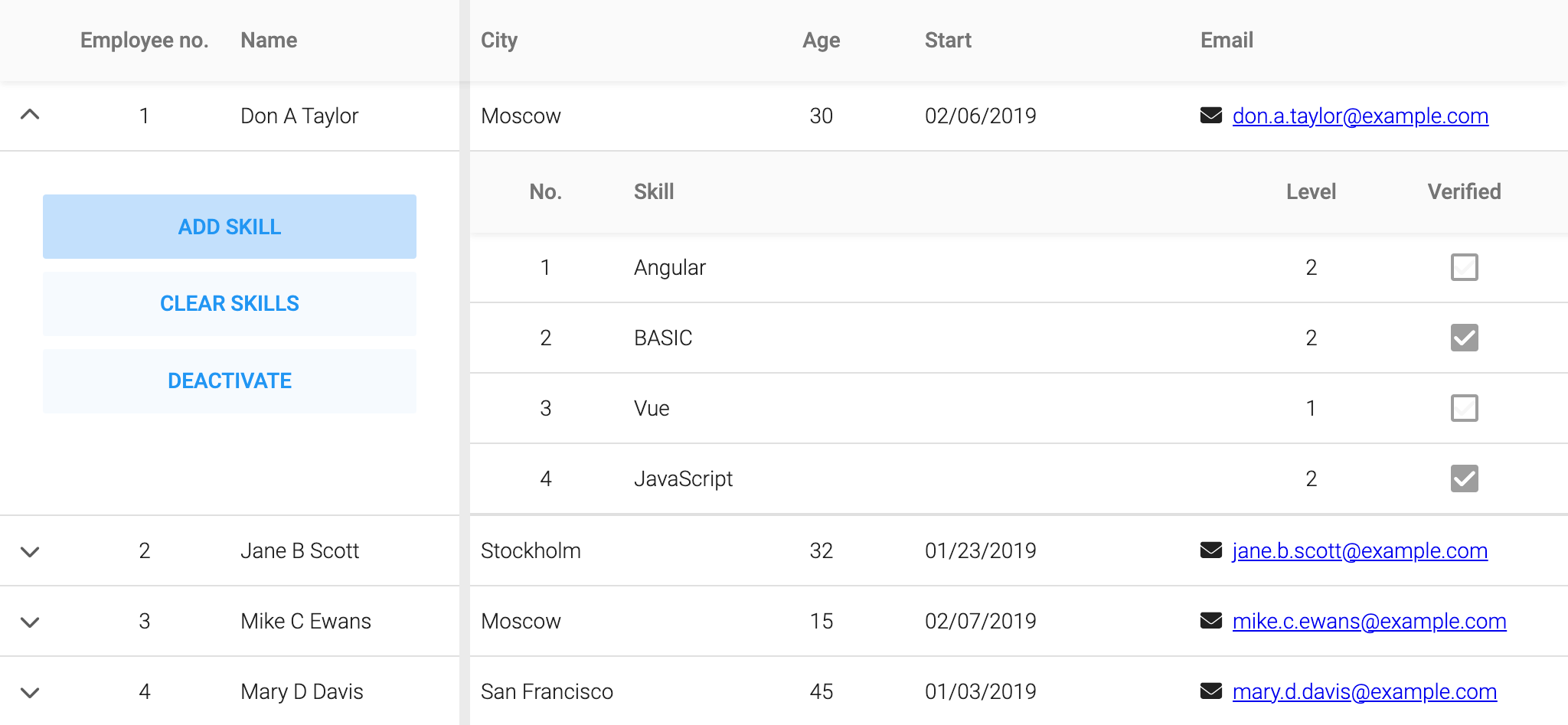Viewport: 1568px width, 725px height.
Task: Click envelope icon beside mary.d.davis email
Action: pos(1211,691)
